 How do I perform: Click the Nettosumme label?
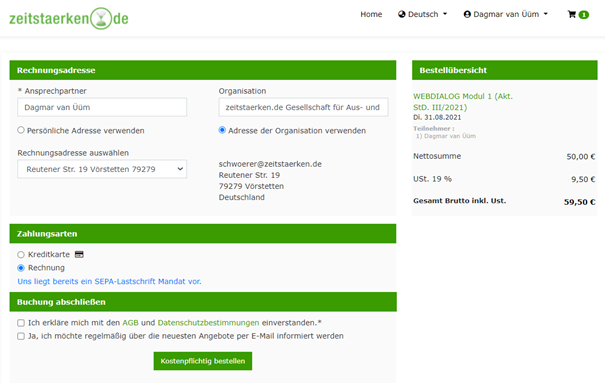point(437,156)
